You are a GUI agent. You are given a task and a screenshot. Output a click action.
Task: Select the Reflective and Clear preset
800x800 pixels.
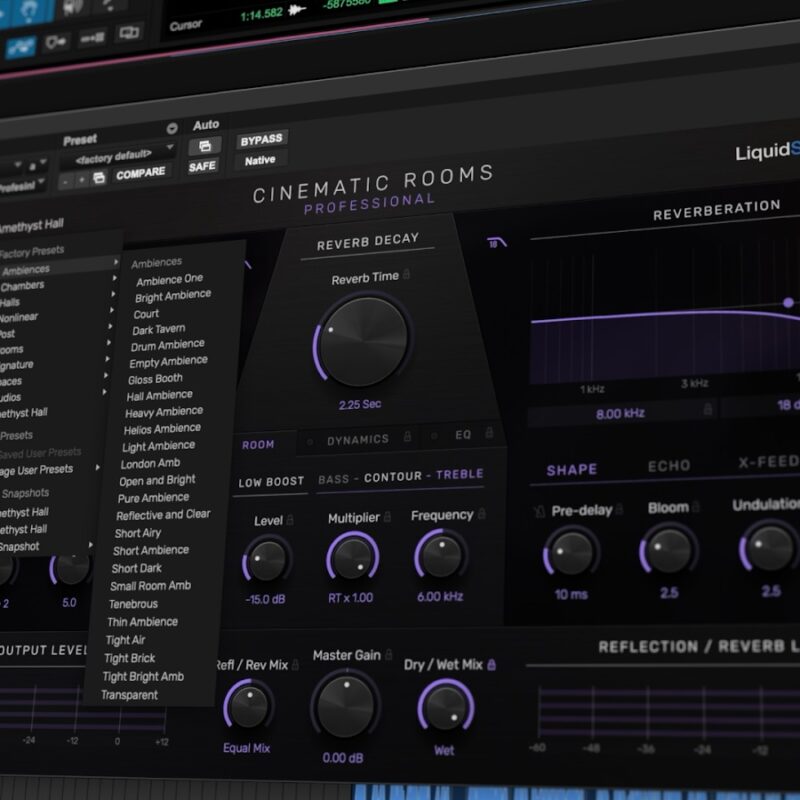tap(163, 515)
